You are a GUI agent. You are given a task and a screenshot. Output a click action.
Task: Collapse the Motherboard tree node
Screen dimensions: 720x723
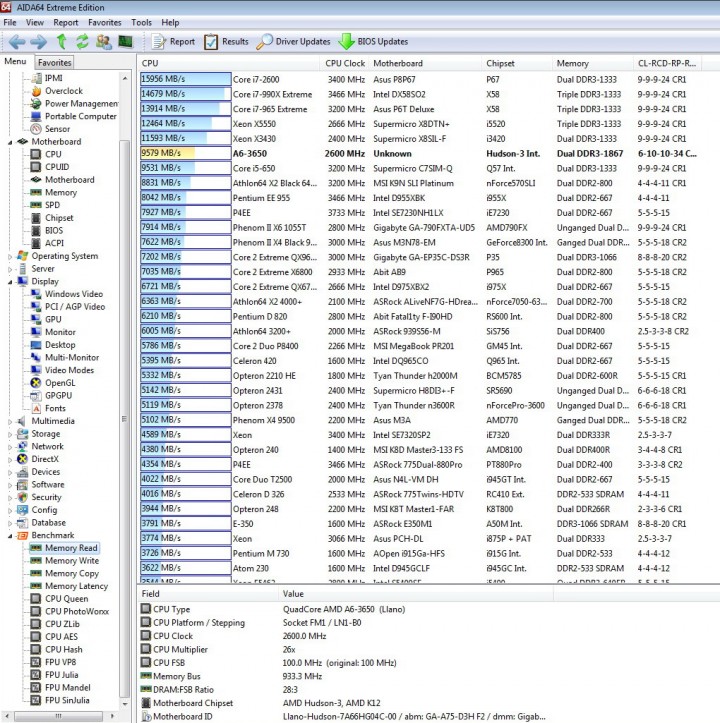pyautogui.click(x=10, y=142)
